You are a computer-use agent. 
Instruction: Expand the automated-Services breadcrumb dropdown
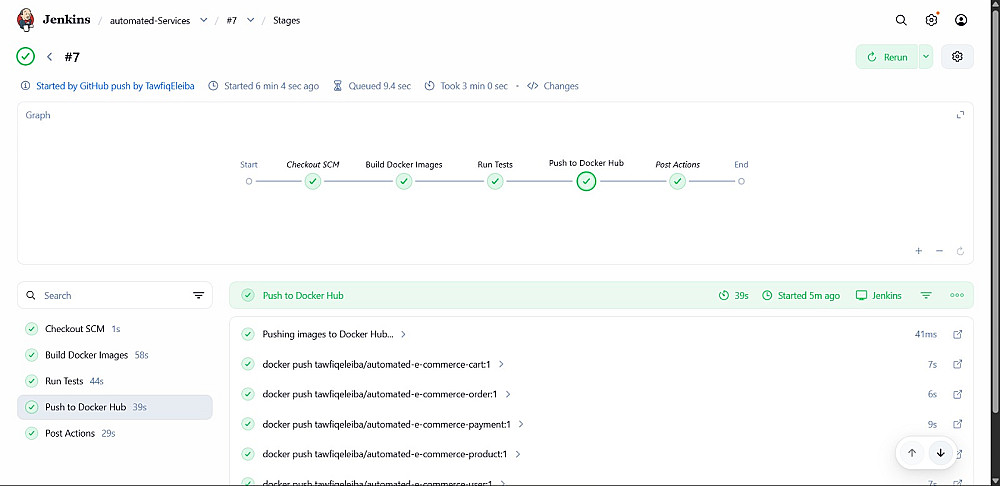pos(204,20)
